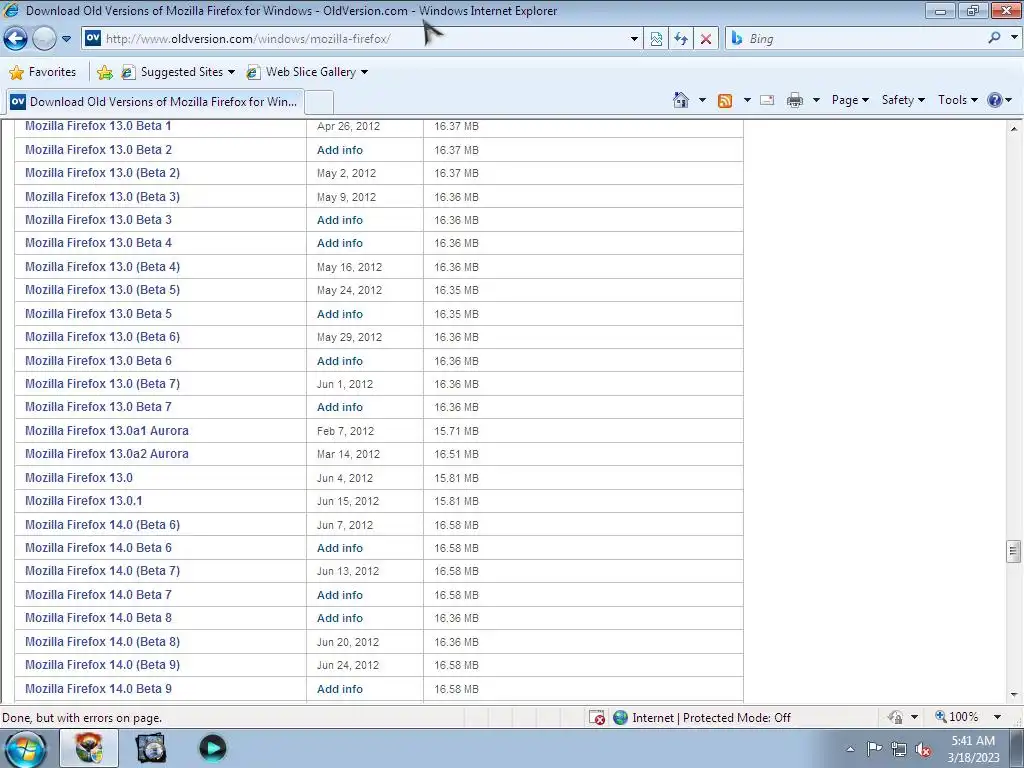Click the vertical scrollbar thumb
Screen dimensions: 1024x768
click(1014, 551)
